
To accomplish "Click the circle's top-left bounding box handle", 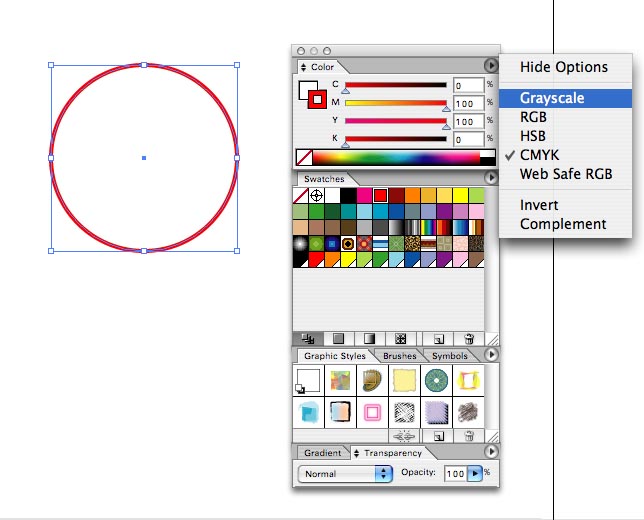I will click(x=51, y=65).
